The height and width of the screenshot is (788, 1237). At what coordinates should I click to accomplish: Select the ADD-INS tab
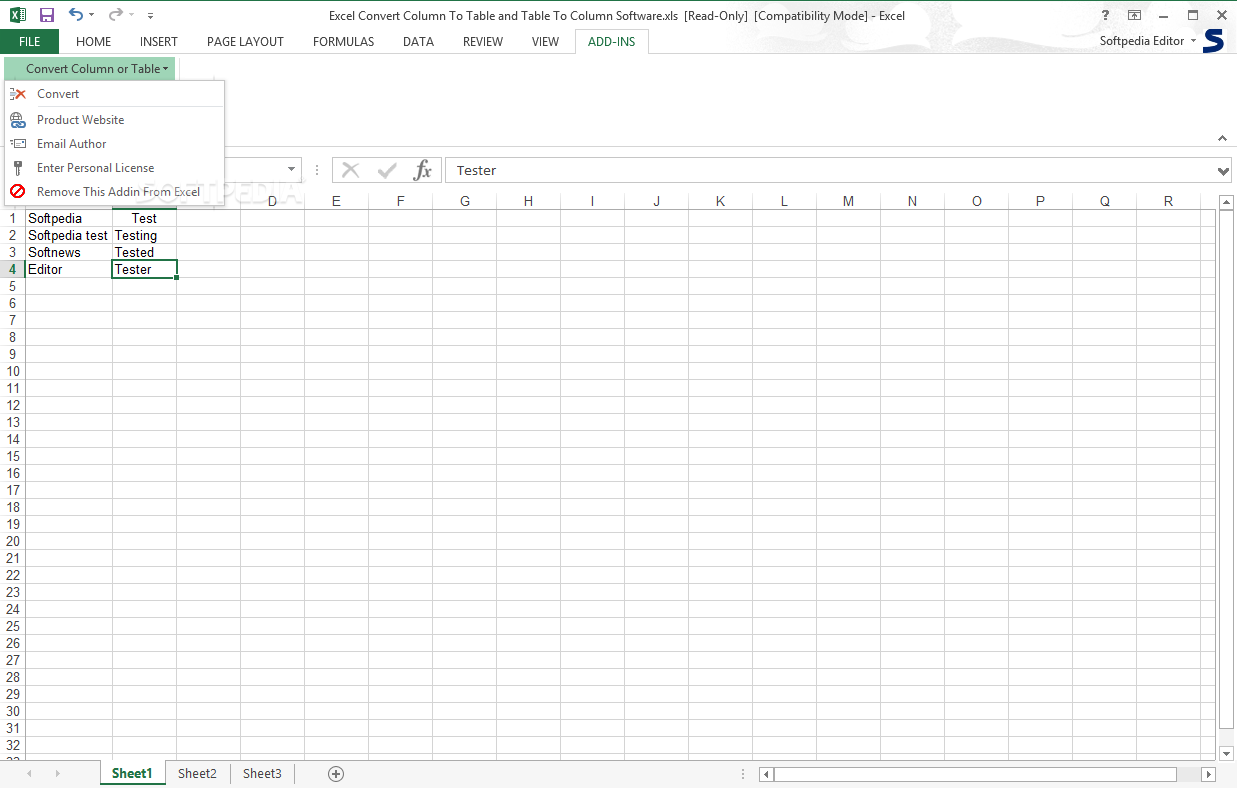(x=612, y=42)
